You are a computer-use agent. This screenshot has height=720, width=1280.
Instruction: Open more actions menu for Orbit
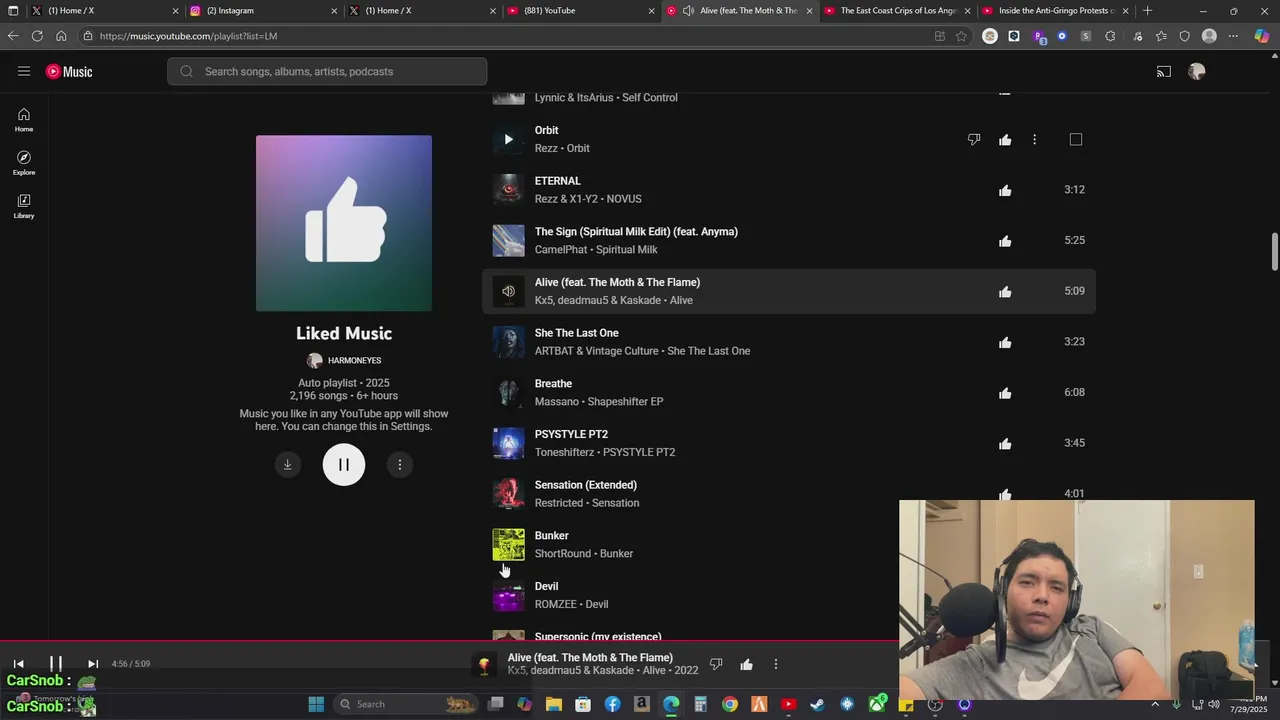1034,139
